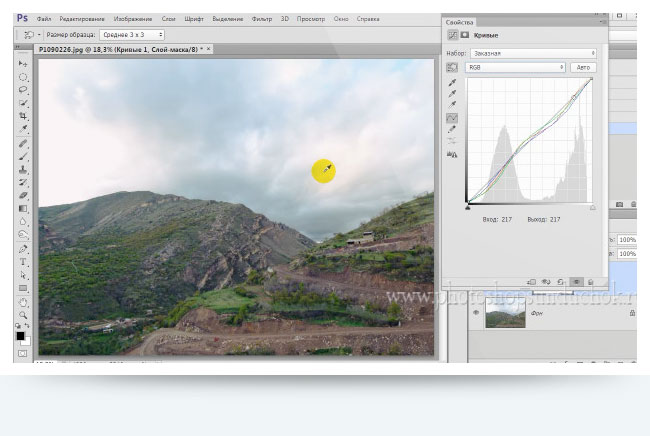Select the Свойства panel tab
This screenshot has width=650, height=436.
(459, 22)
